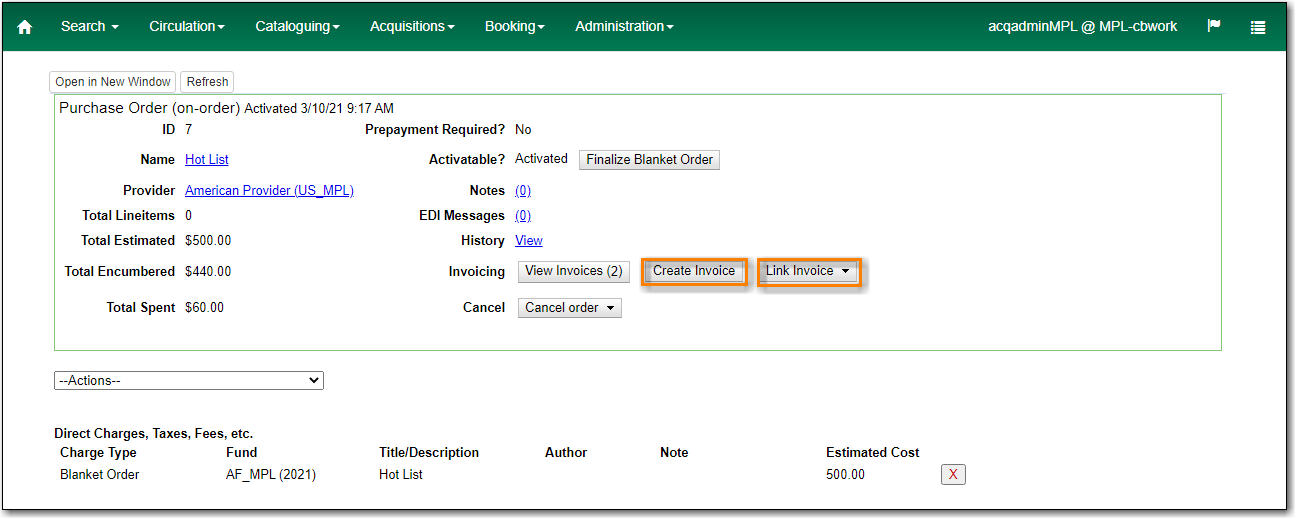
Task: Open the Search menu
Action: click(89, 26)
